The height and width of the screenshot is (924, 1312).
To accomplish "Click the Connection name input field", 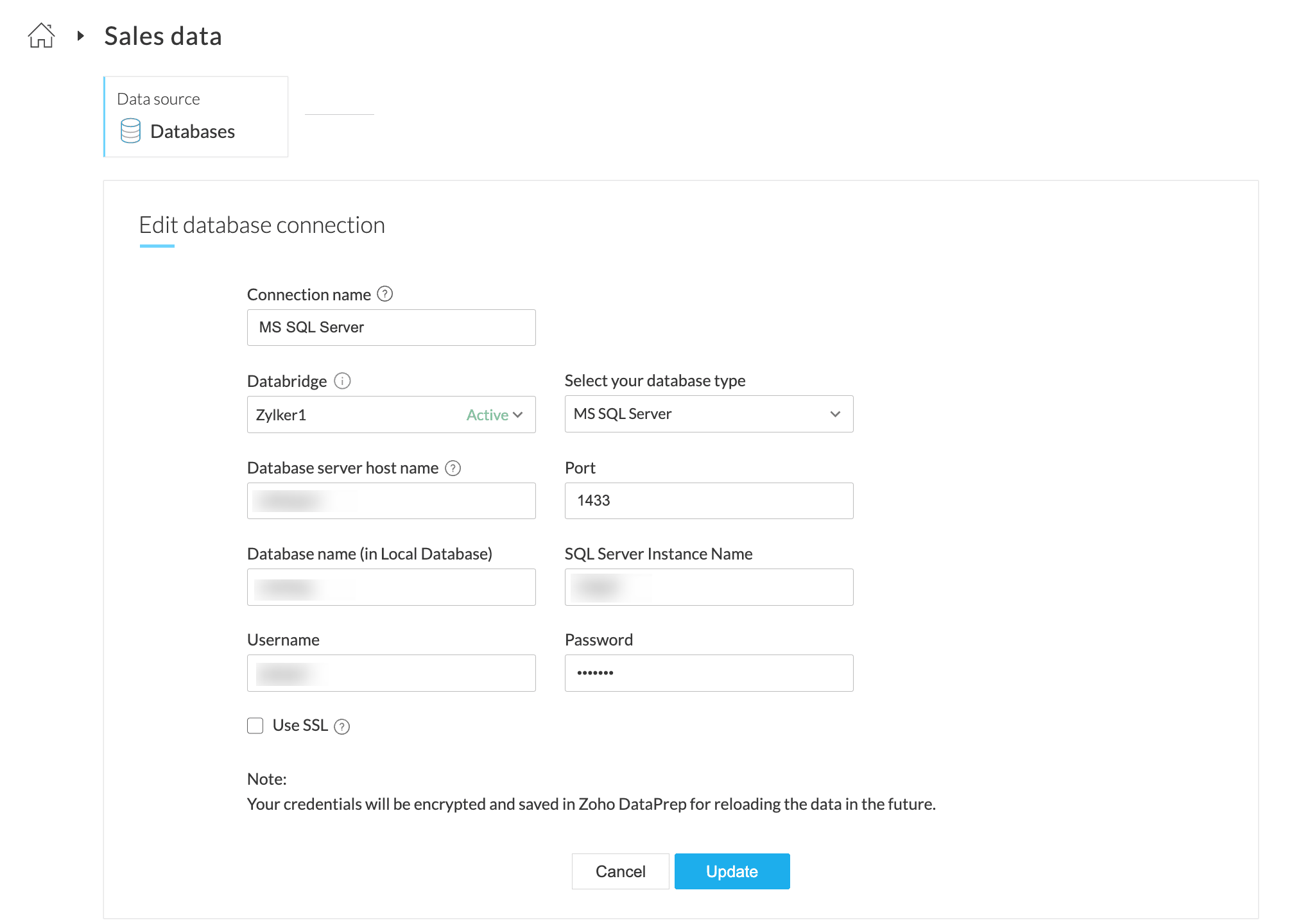I will click(391, 328).
